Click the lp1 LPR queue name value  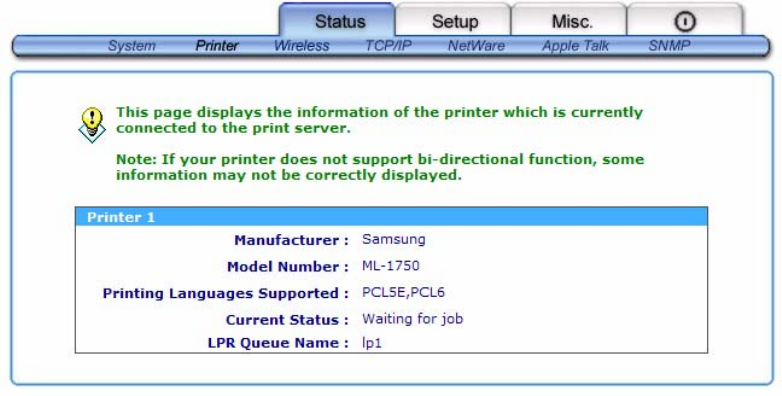pos(372,343)
